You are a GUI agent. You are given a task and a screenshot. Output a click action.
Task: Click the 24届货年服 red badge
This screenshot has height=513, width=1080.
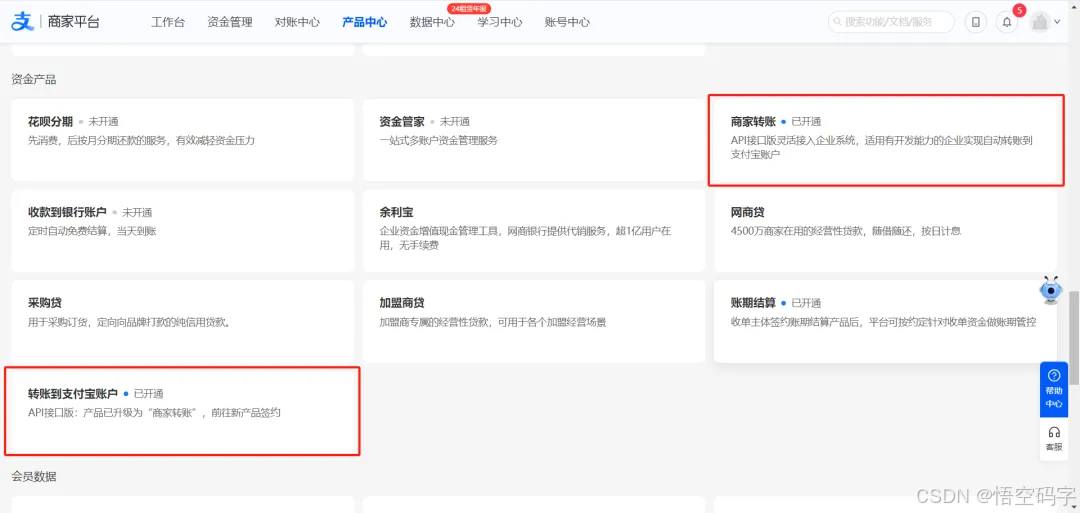point(468,8)
